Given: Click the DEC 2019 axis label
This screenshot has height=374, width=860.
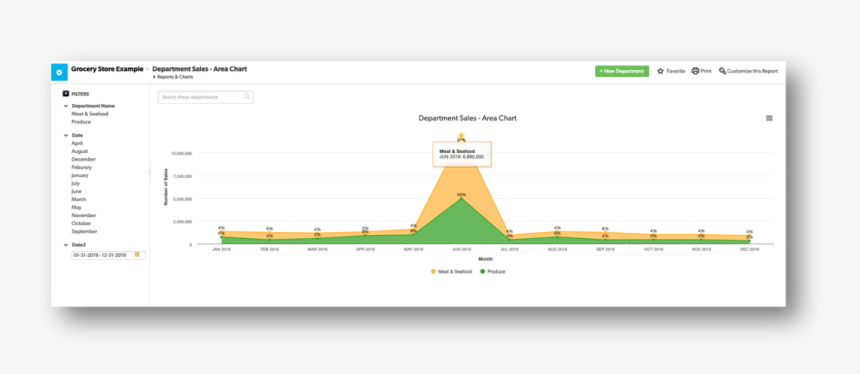Looking at the screenshot, I should [x=749, y=250].
